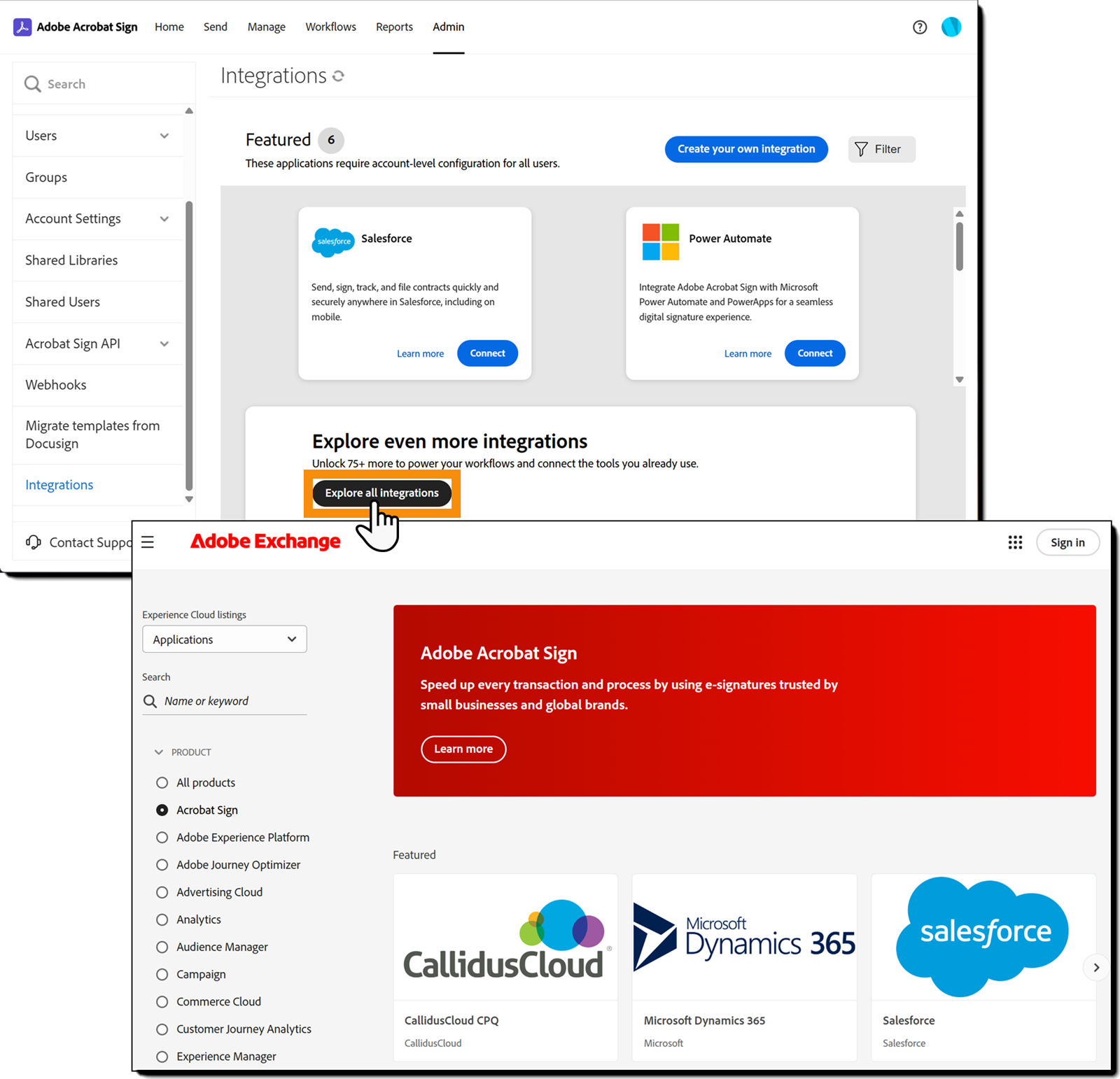Click the Adobe Acrobat Sign PDF logo
This screenshot has height=1079, width=1120.
[x=22, y=27]
